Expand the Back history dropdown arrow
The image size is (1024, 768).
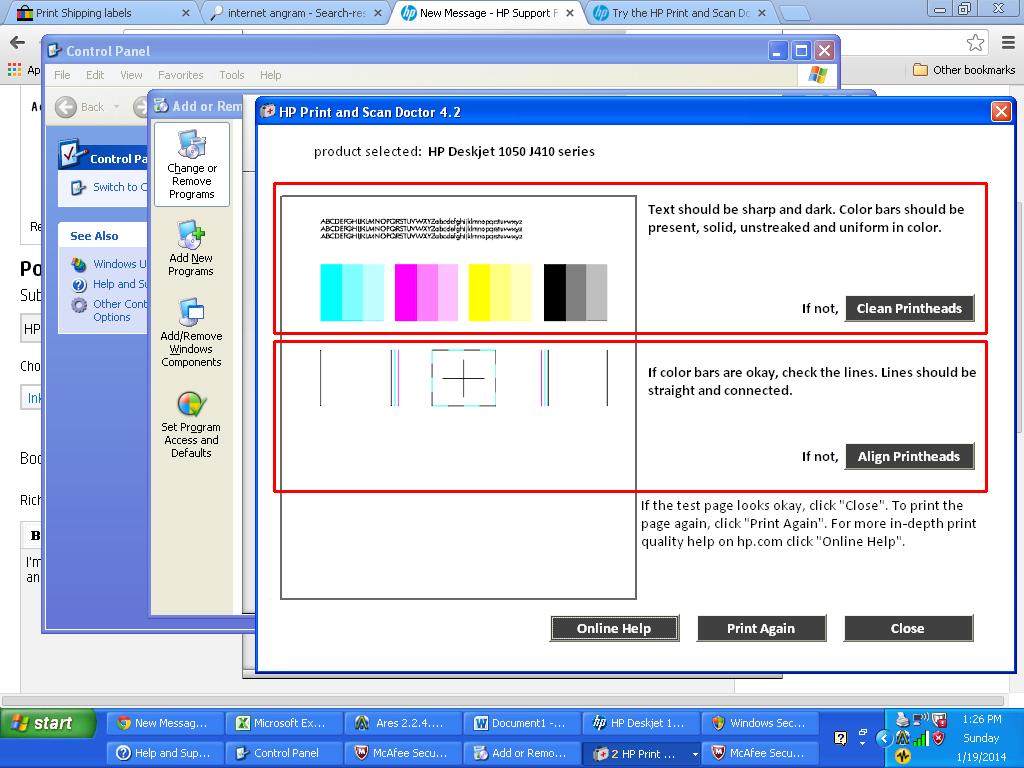tap(116, 106)
